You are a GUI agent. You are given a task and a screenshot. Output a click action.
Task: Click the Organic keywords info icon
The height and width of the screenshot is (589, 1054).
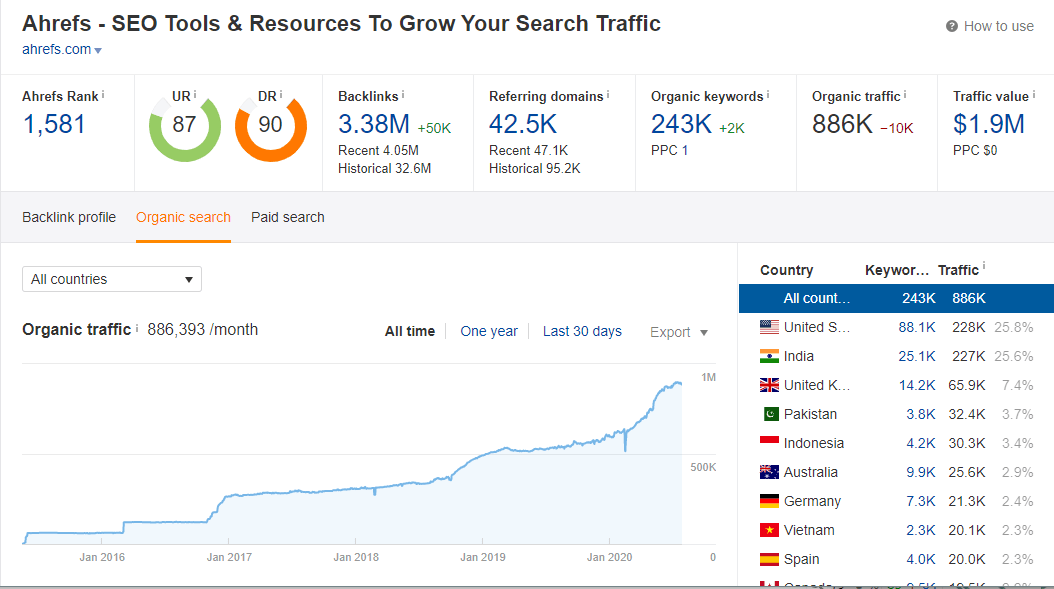point(767,96)
